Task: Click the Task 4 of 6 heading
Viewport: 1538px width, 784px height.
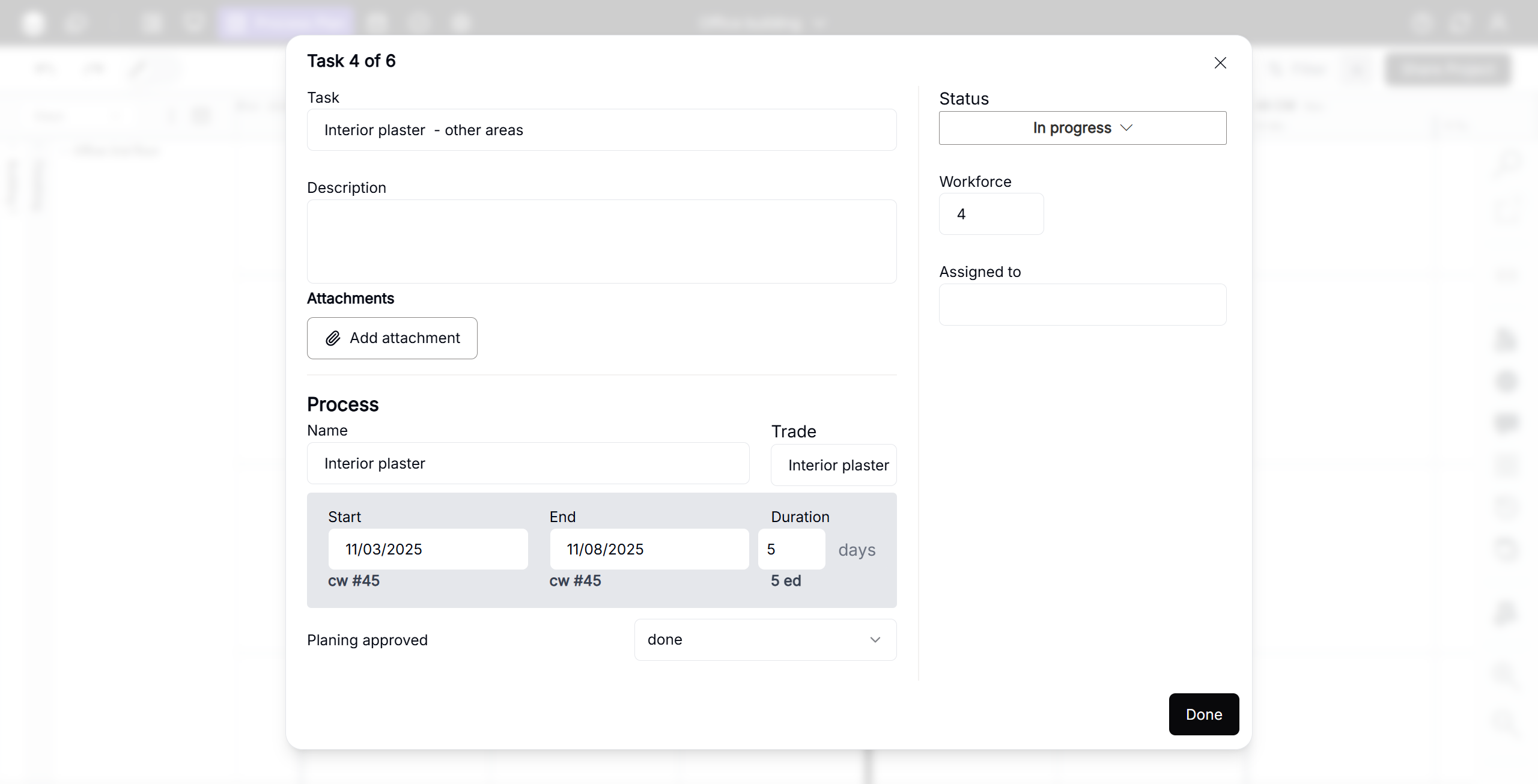Action: 351,61
